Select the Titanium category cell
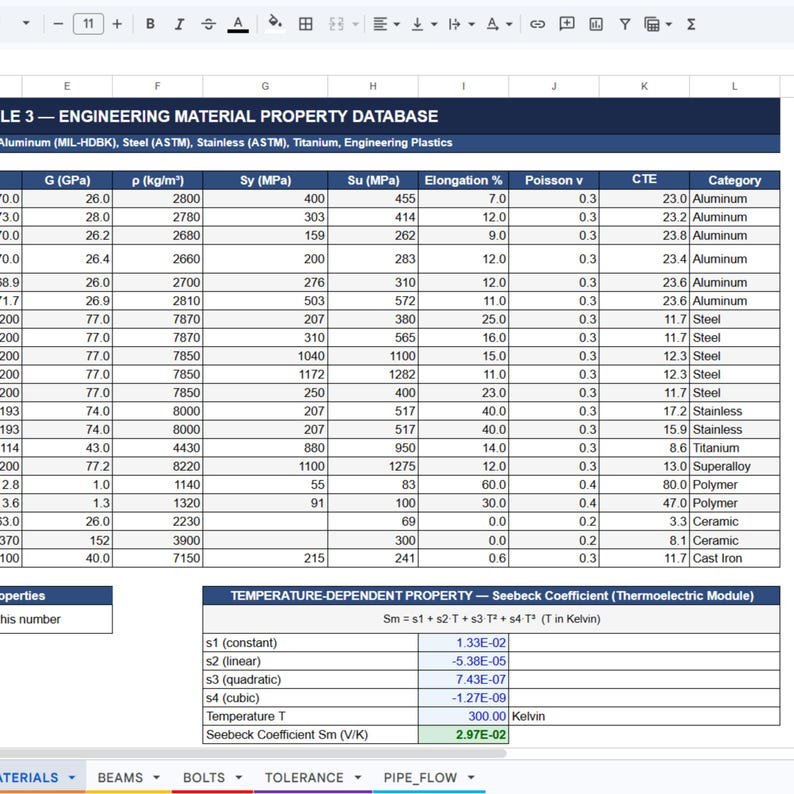This screenshot has height=794, width=794. point(735,448)
